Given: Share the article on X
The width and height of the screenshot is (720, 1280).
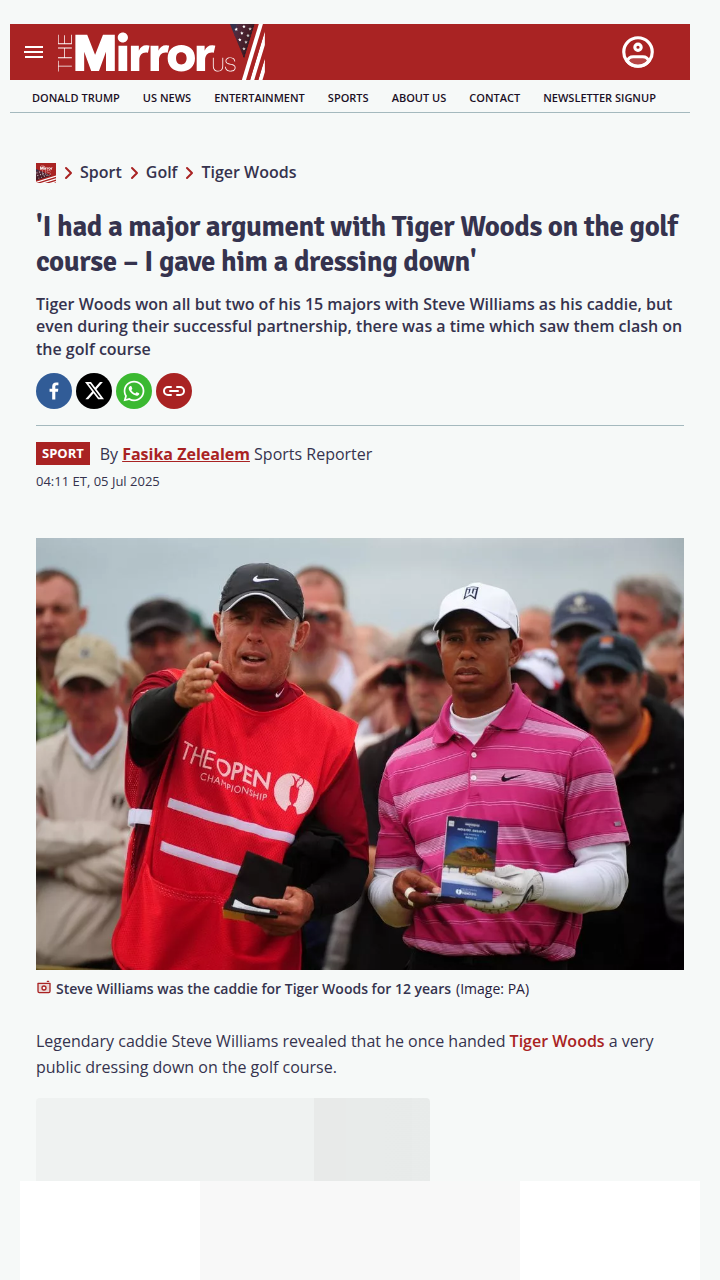Looking at the screenshot, I should pos(94,391).
